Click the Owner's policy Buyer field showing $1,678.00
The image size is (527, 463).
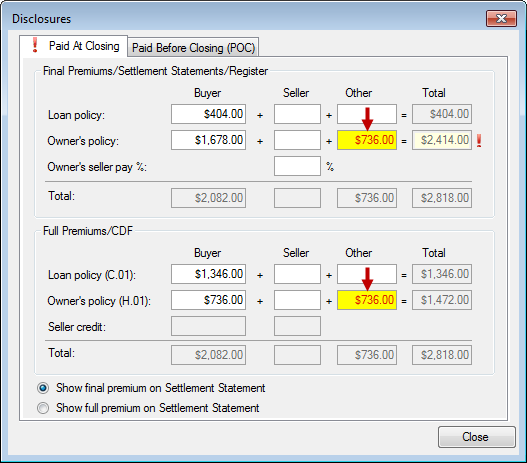(x=208, y=140)
